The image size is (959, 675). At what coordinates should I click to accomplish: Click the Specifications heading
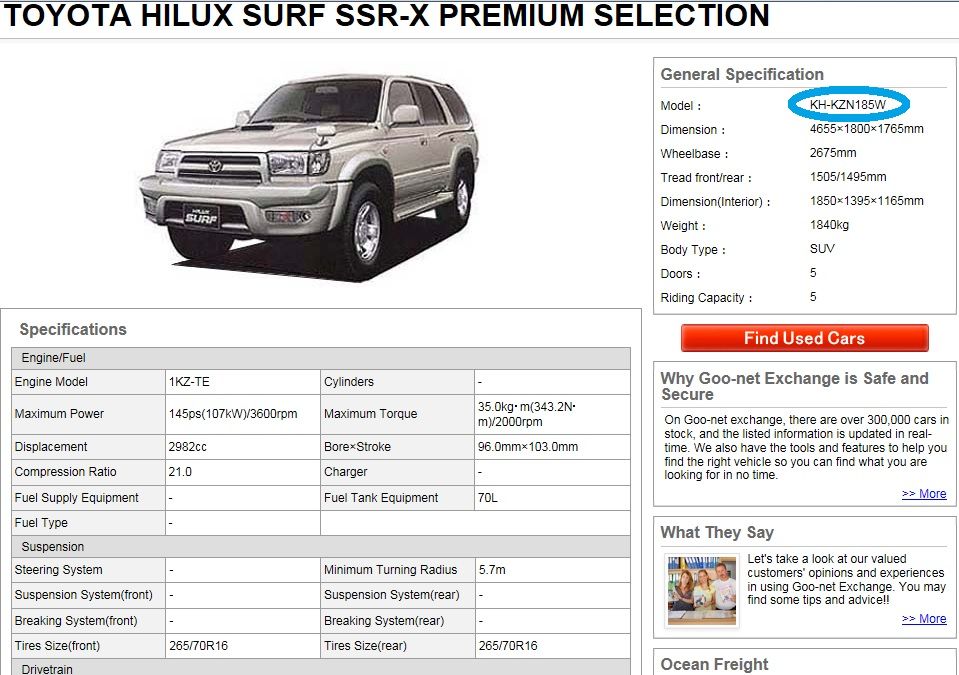73,330
